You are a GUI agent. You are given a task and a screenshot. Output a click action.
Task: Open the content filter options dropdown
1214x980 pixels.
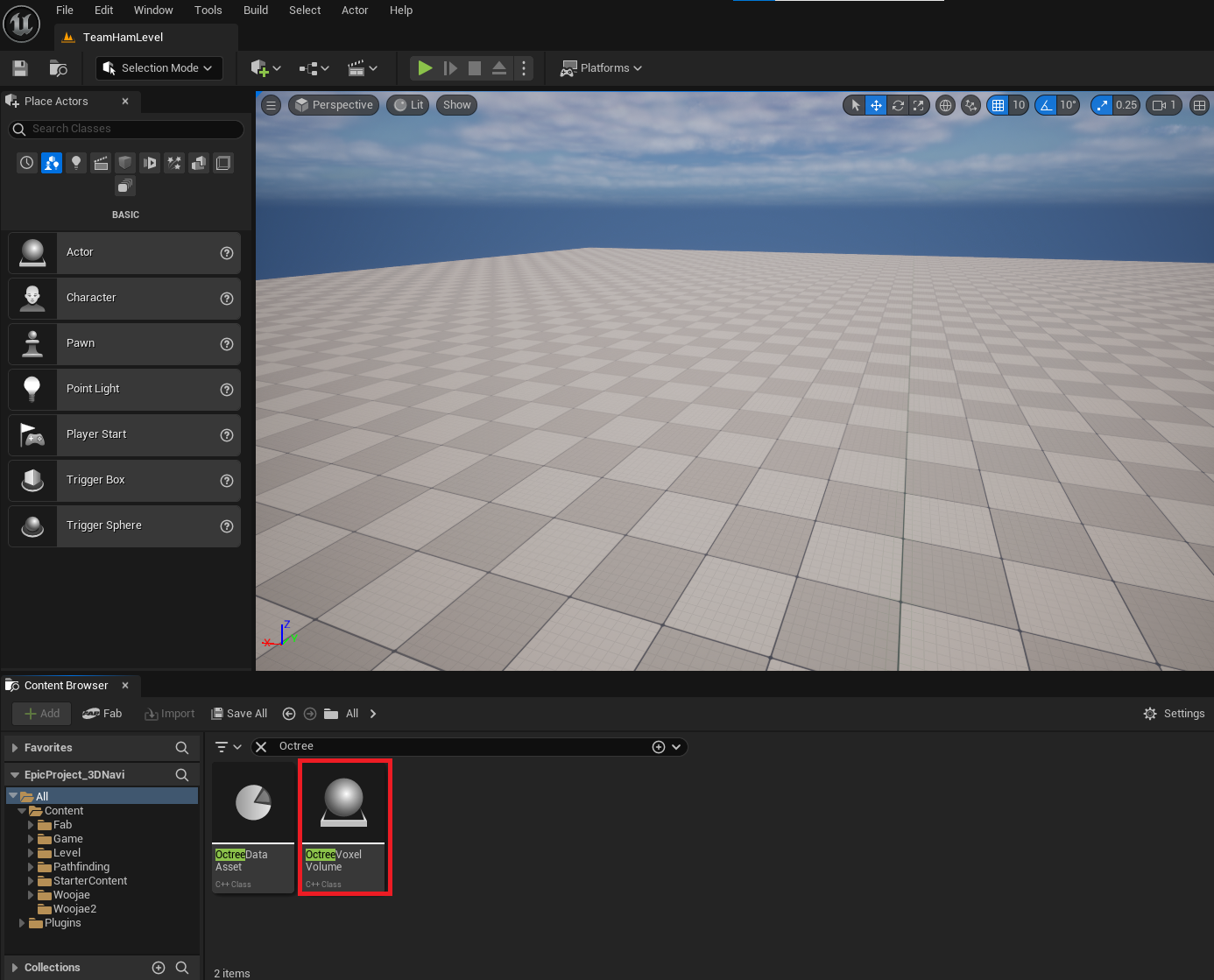tap(229, 747)
